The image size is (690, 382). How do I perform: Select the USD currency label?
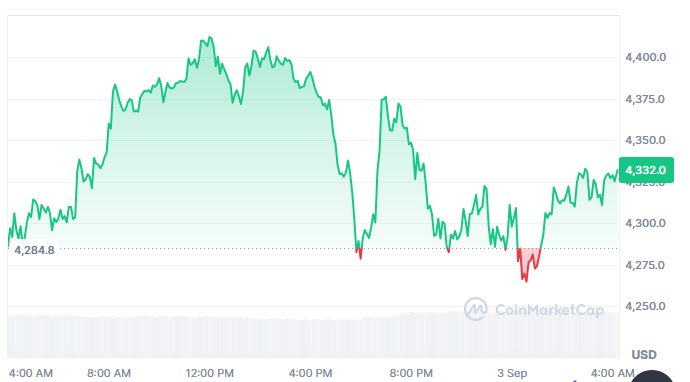644,354
